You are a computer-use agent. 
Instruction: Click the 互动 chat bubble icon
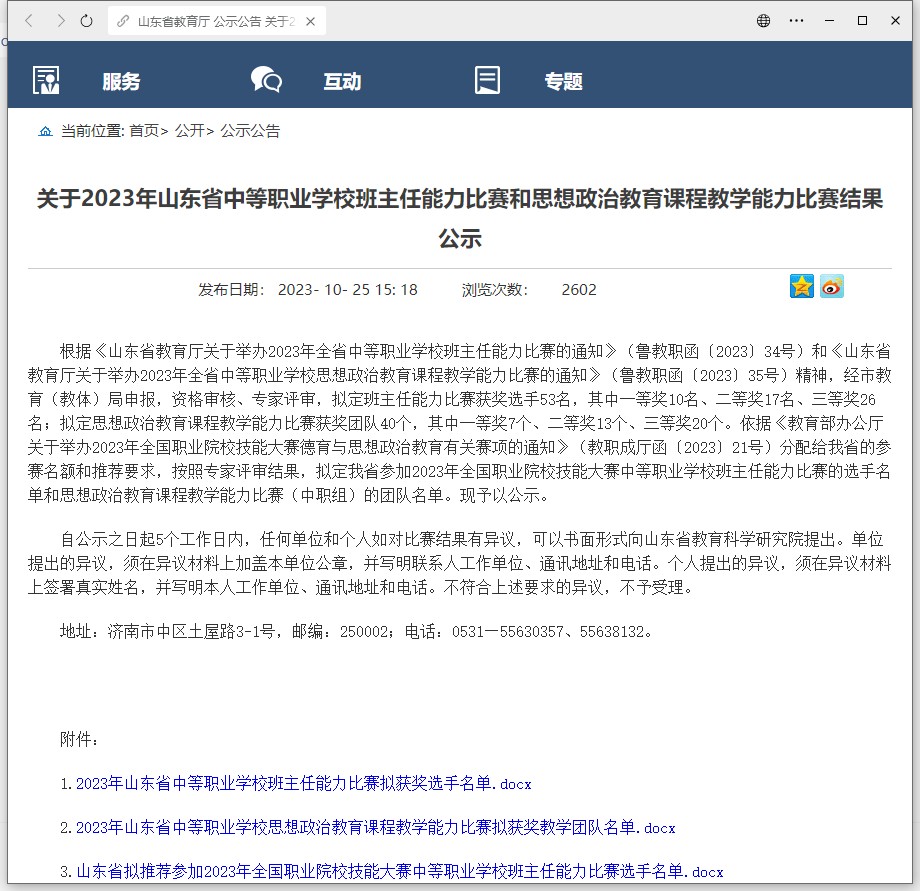pyautogui.click(x=266, y=80)
